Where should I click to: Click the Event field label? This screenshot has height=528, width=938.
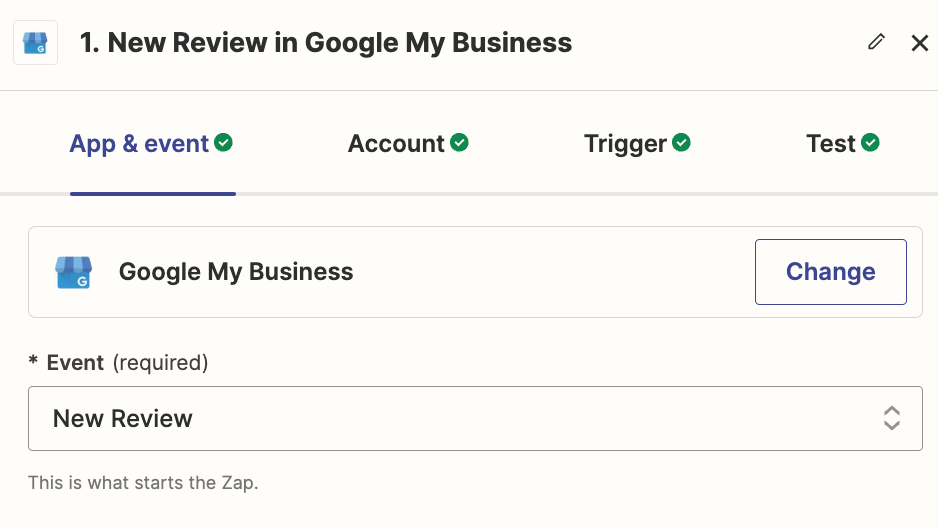point(75,362)
